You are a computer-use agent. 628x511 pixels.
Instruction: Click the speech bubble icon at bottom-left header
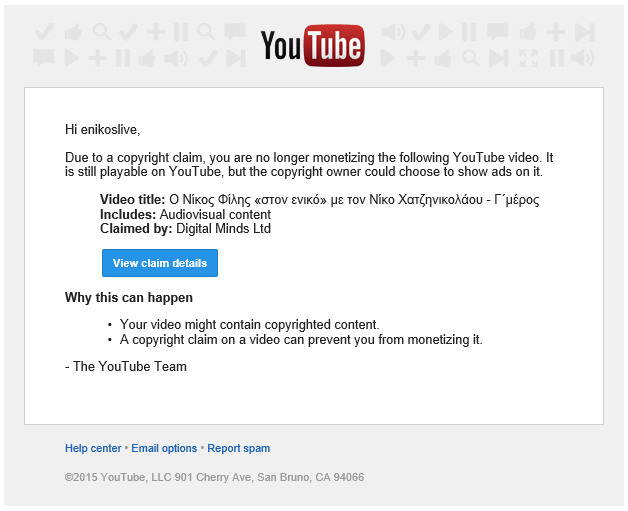point(44,58)
